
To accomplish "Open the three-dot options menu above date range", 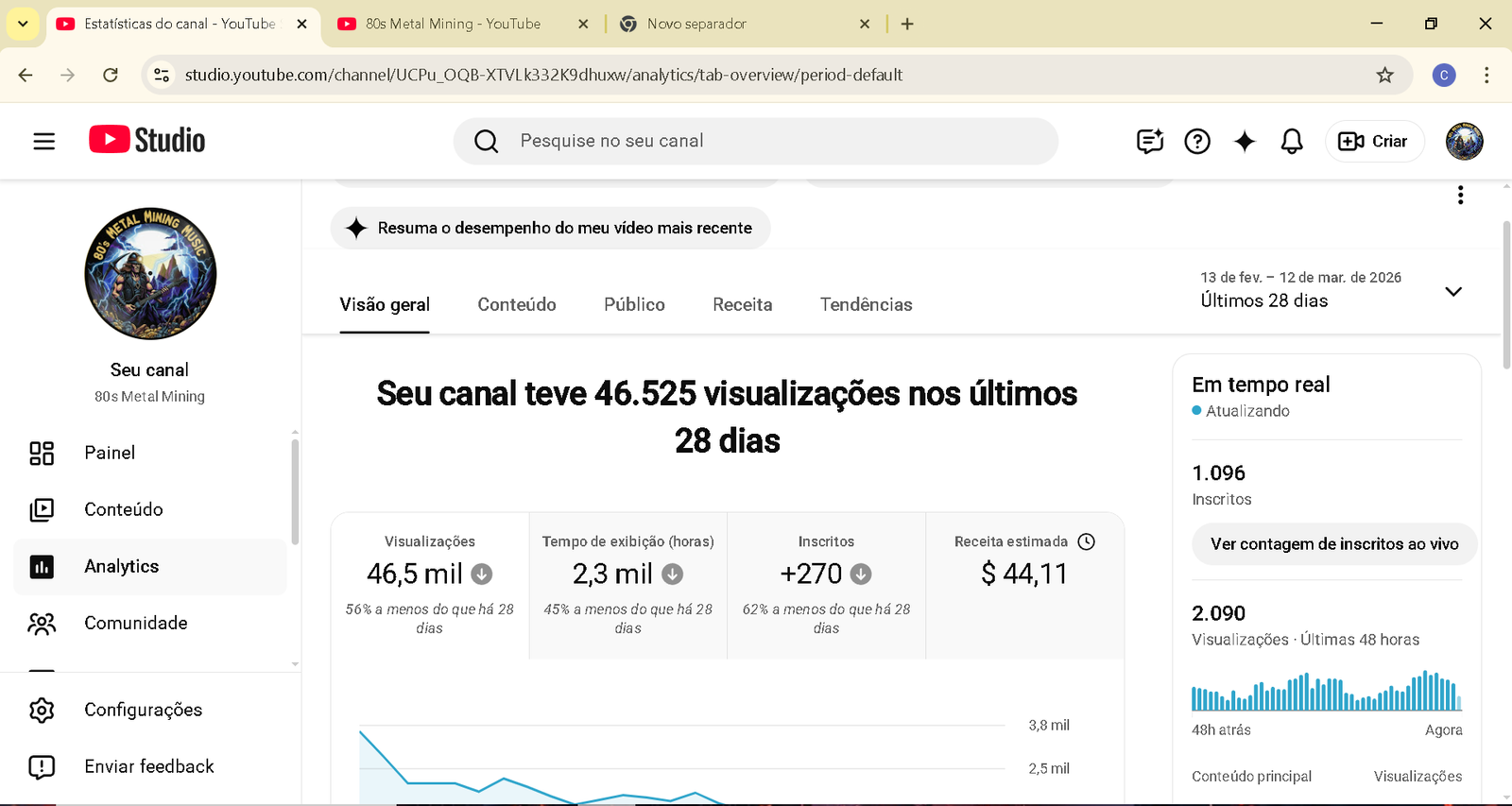I will click(1460, 196).
